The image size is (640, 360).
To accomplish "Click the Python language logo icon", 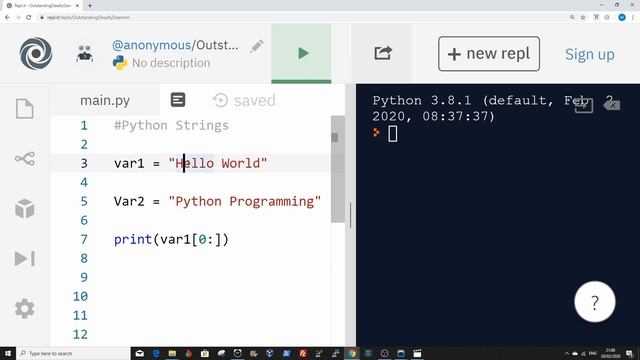I will pyautogui.click(x=120, y=63).
